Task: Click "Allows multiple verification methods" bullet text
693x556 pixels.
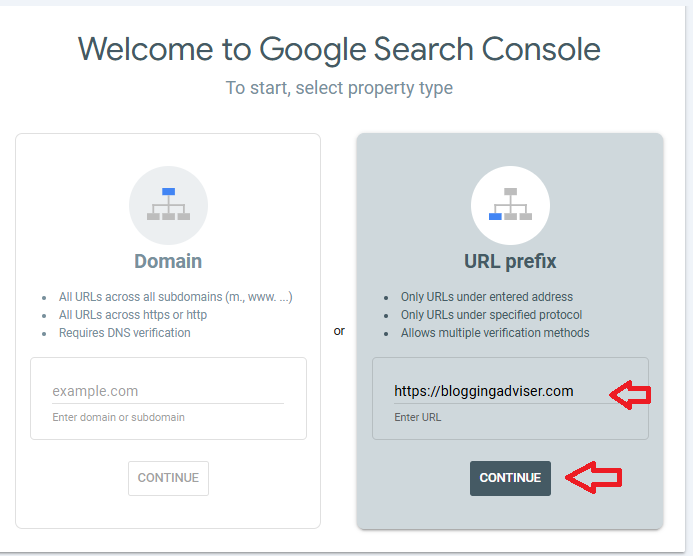Action: (x=495, y=333)
